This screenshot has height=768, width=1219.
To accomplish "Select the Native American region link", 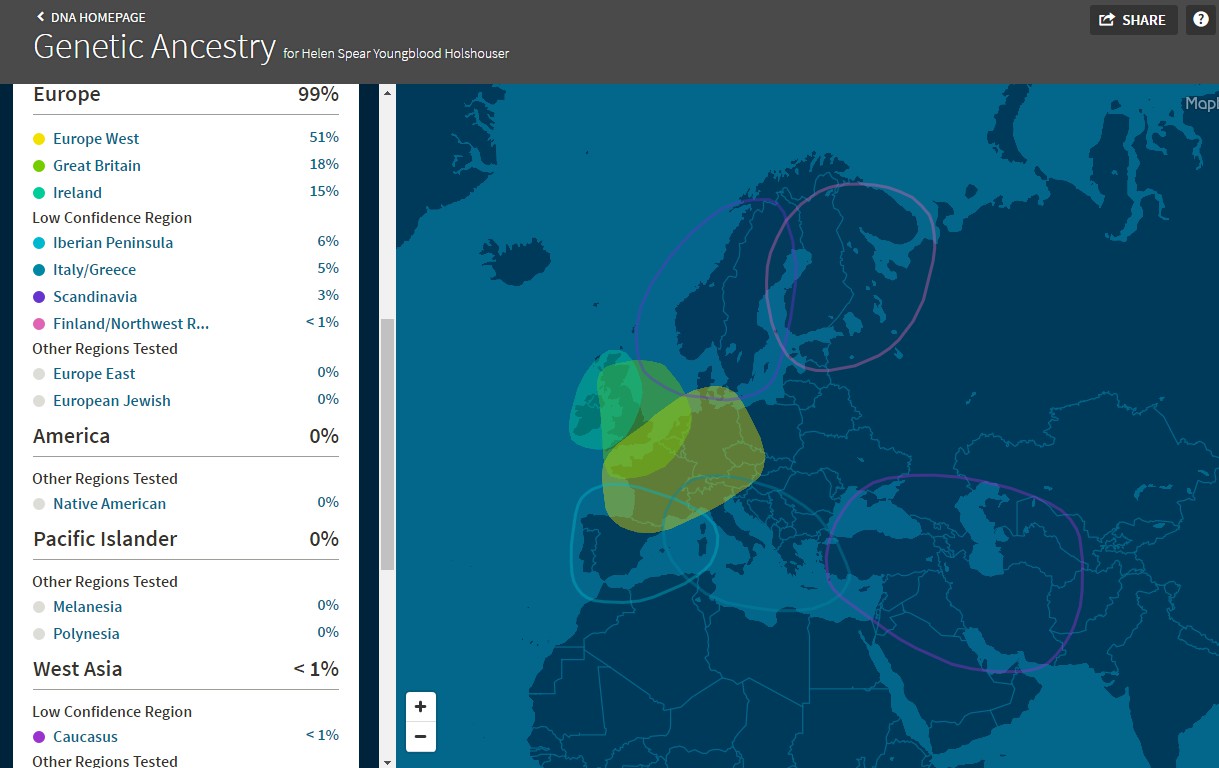I will (109, 504).
